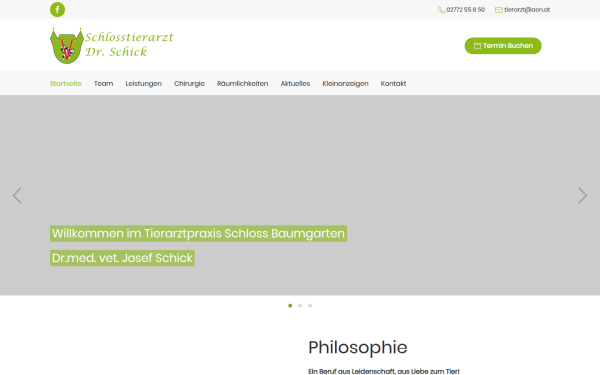Open the Facebook page icon
This screenshot has height=375, width=600.
pos(57,10)
